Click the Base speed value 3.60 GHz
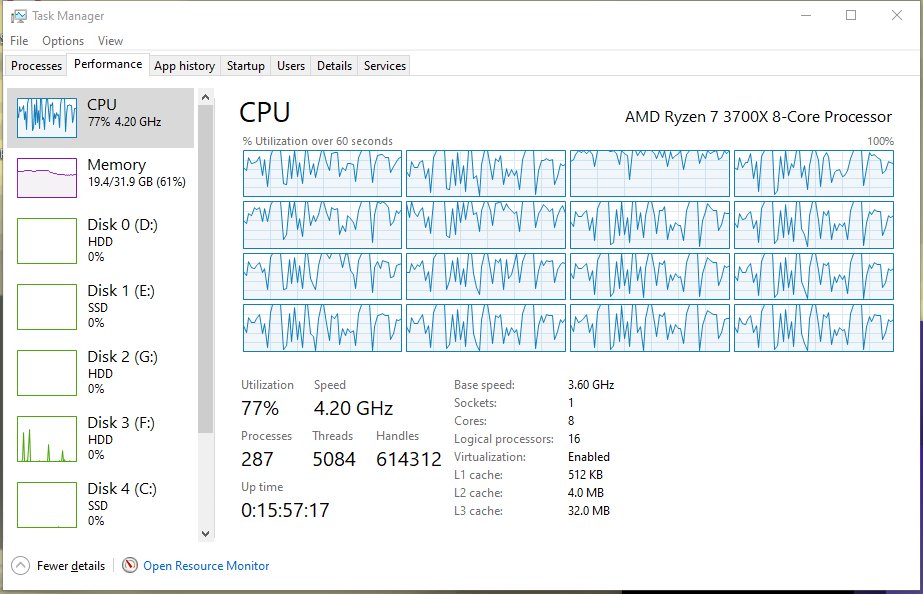The width and height of the screenshot is (923, 594). click(591, 385)
